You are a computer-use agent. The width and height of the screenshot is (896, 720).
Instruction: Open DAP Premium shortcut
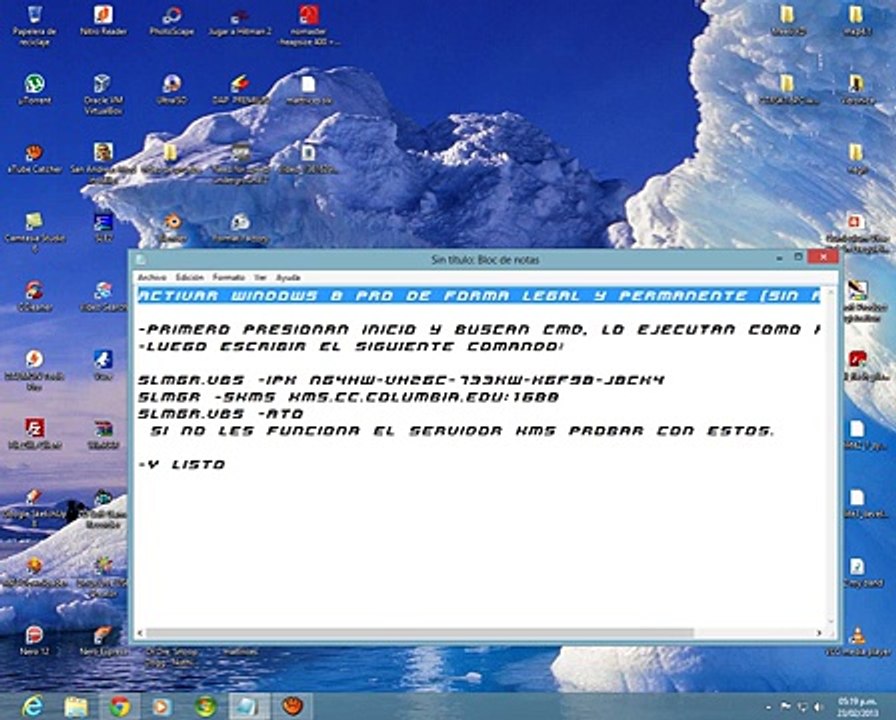[240, 89]
